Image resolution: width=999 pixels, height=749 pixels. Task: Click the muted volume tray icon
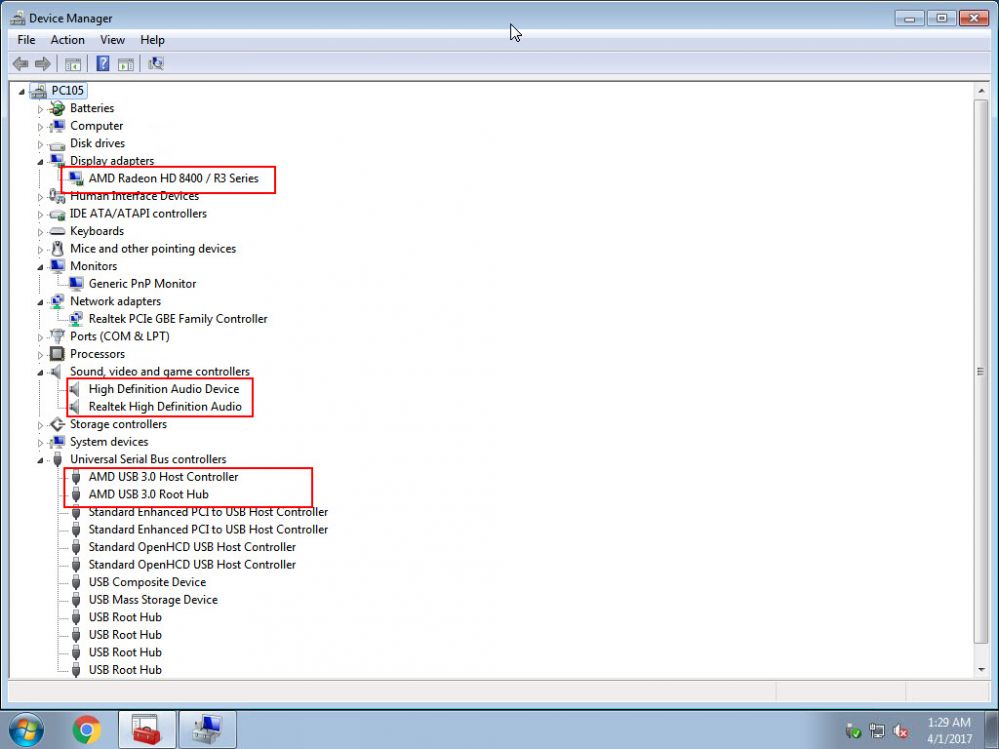(900, 731)
